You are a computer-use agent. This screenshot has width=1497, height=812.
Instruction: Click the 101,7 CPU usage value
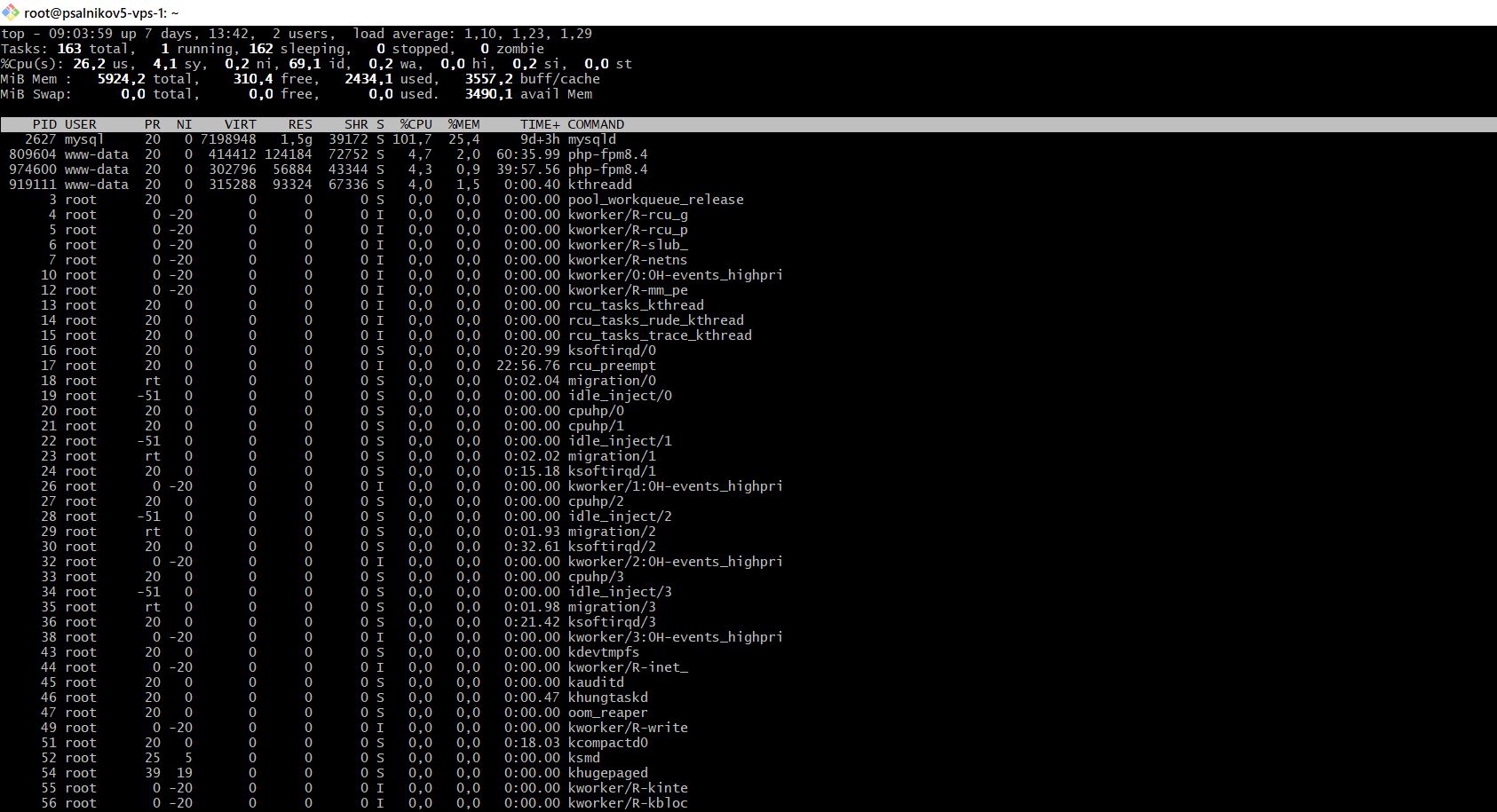click(x=412, y=139)
